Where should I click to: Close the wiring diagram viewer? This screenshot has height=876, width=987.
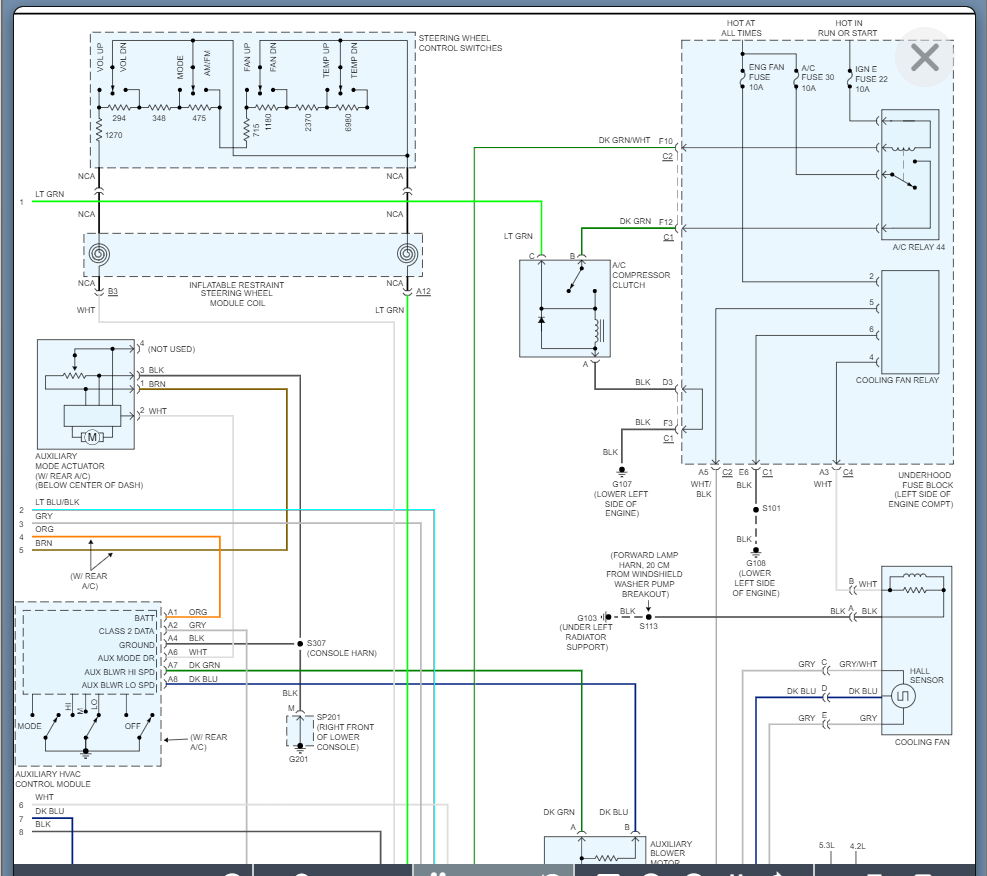[x=924, y=58]
